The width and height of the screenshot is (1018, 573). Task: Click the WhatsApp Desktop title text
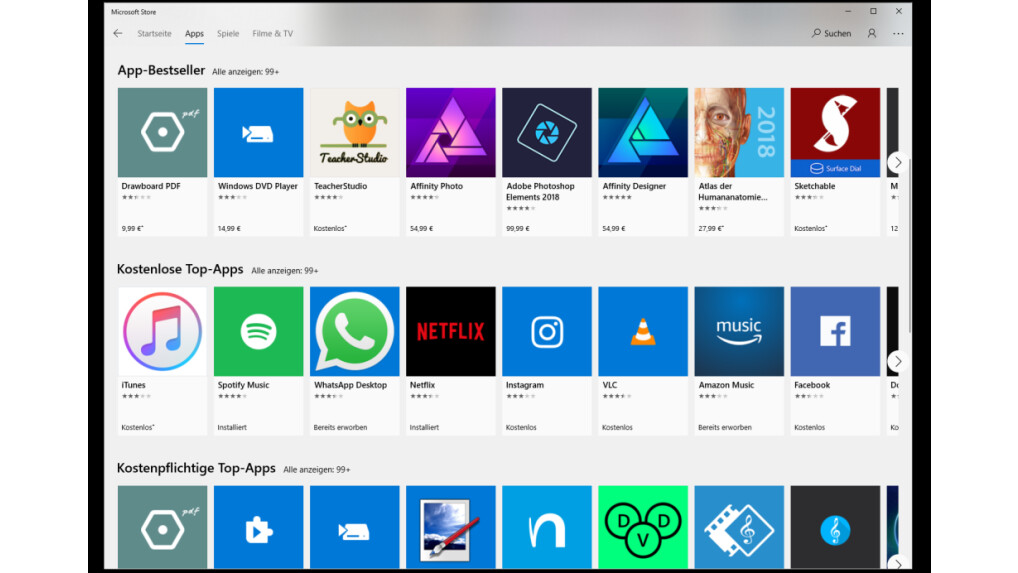coord(351,385)
